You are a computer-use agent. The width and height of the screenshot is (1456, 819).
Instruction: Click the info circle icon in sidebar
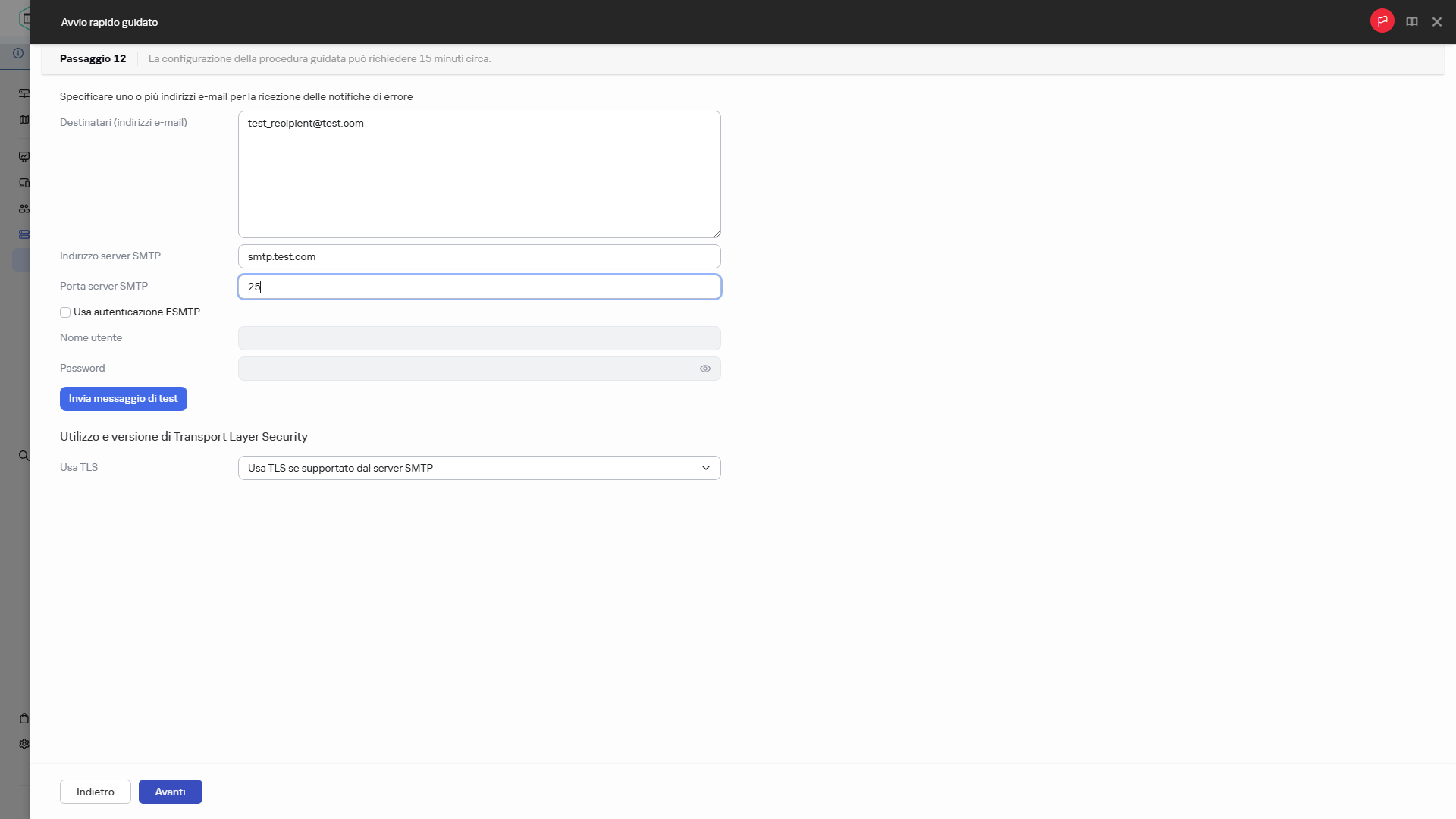18,53
